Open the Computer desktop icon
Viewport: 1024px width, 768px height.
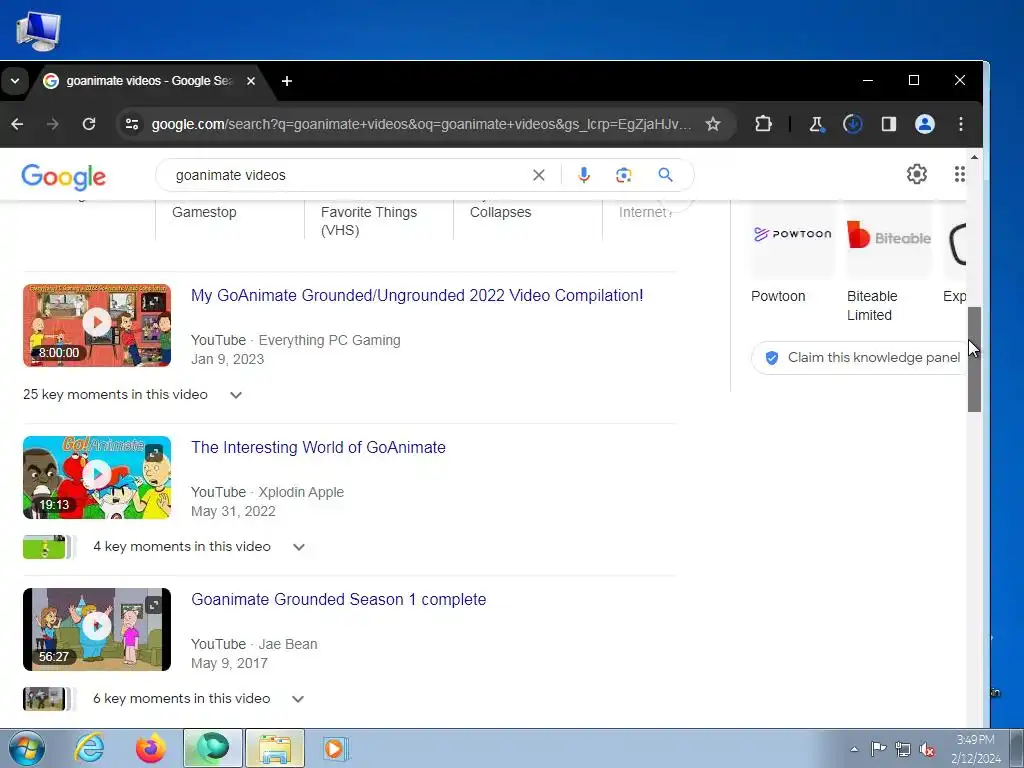(x=38, y=31)
